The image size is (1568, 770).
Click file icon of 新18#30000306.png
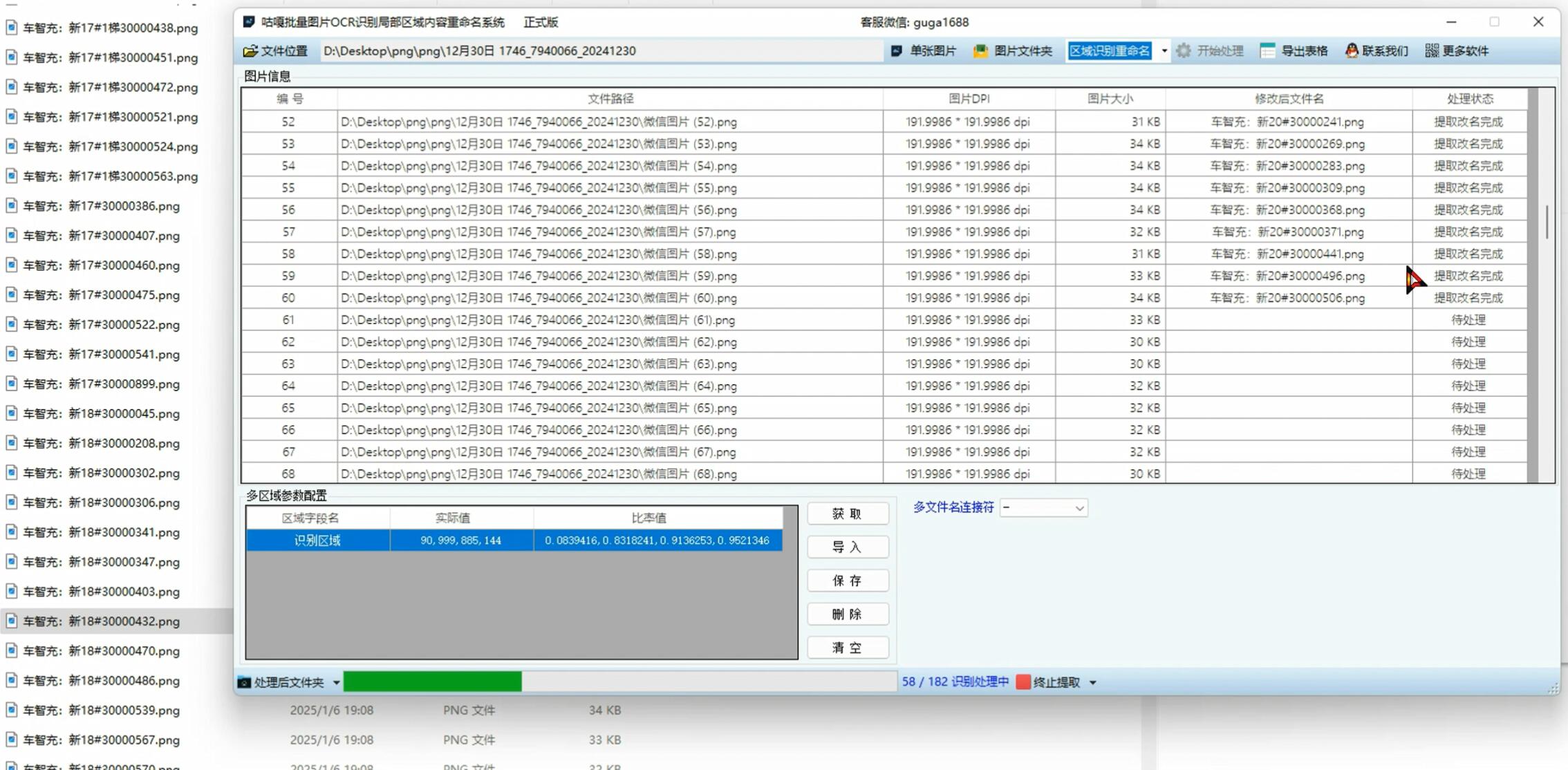11,503
